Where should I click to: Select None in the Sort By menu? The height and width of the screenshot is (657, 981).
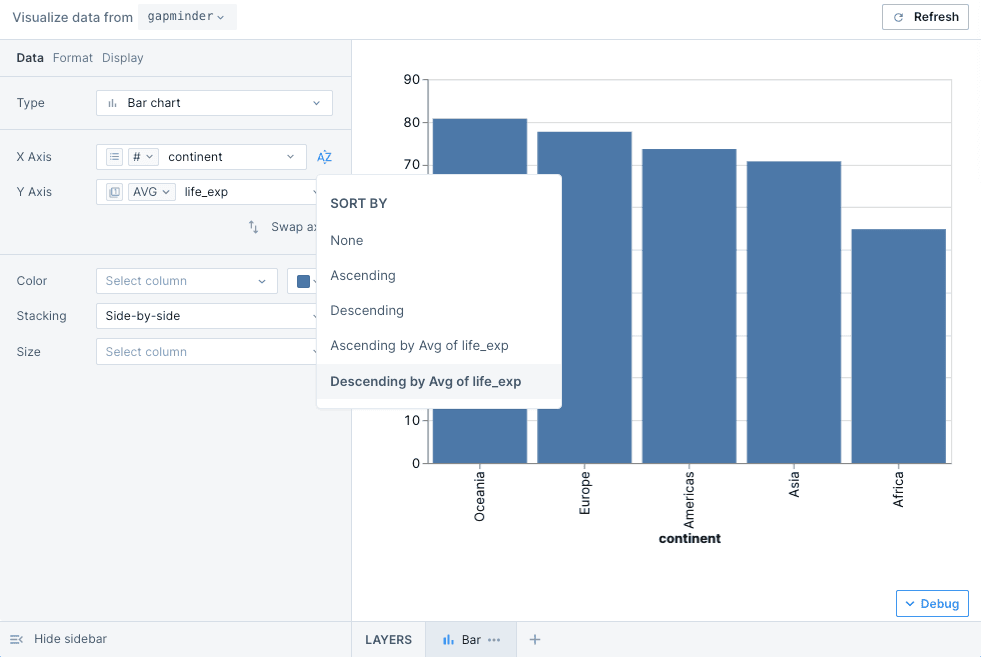coord(347,240)
